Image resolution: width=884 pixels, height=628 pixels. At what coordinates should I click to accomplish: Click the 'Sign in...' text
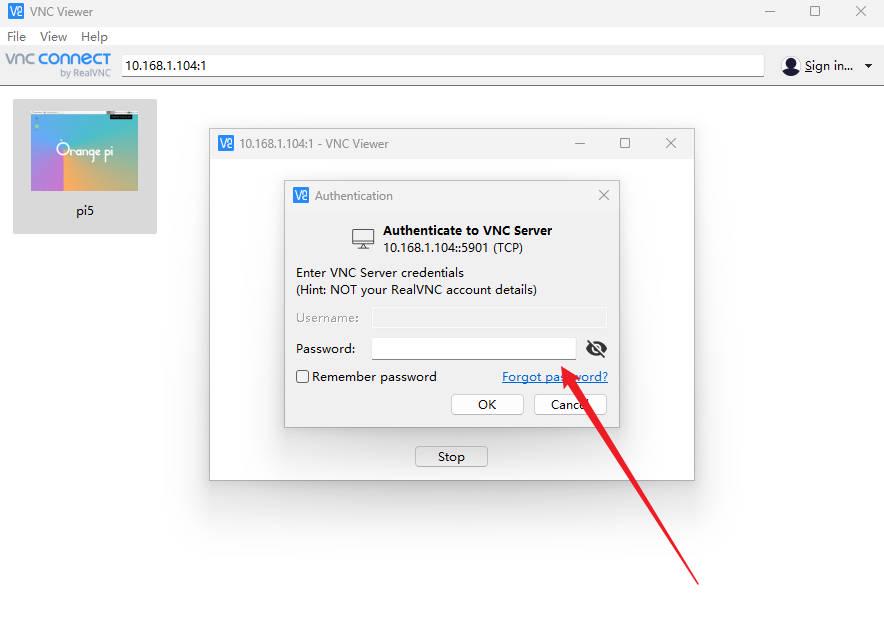[829, 66]
